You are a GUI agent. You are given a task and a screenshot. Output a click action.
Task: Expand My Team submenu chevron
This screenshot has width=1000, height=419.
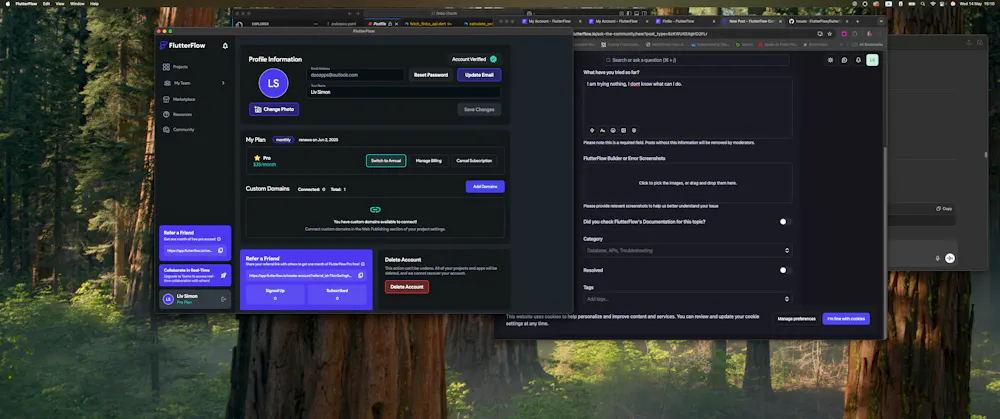point(223,83)
